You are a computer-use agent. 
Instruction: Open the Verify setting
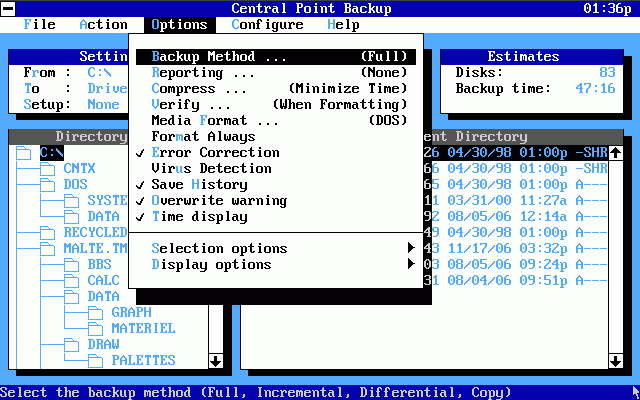pos(276,104)
